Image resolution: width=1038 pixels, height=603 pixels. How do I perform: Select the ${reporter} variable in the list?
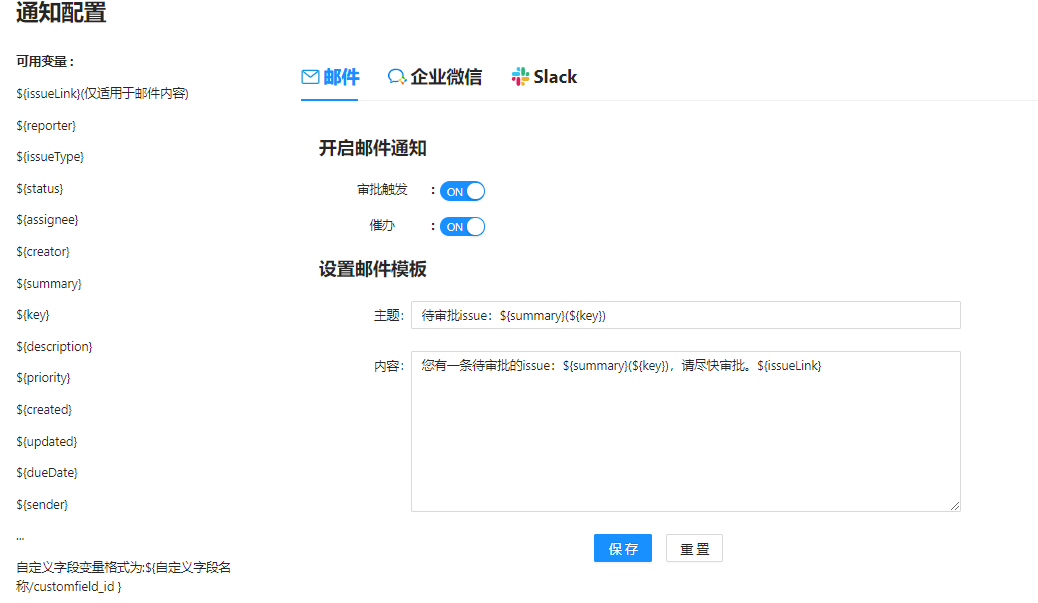(46, 125)
